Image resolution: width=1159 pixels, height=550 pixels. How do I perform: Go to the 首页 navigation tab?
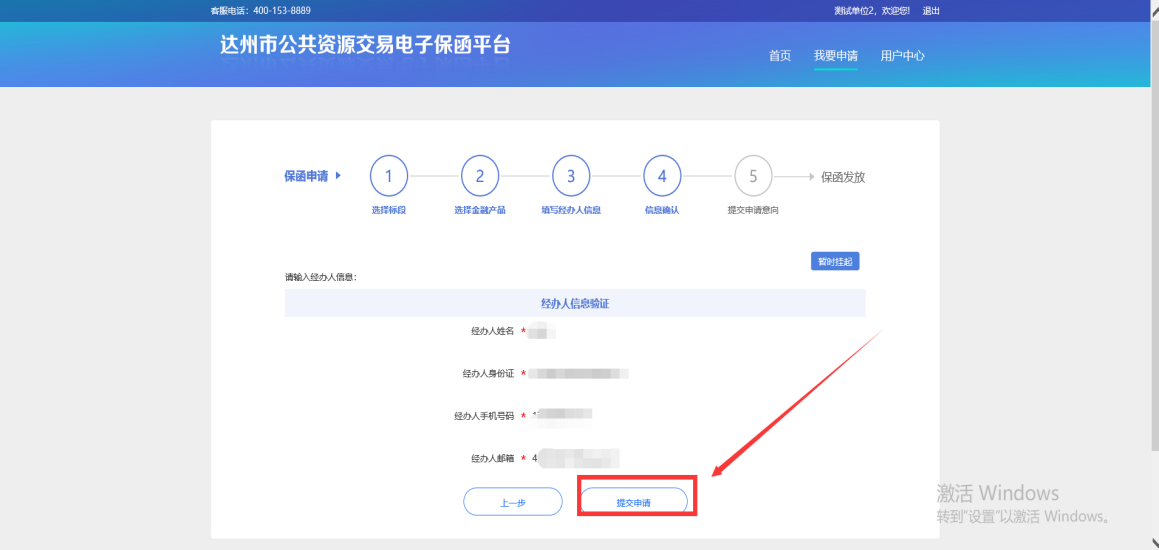[780, 56]
